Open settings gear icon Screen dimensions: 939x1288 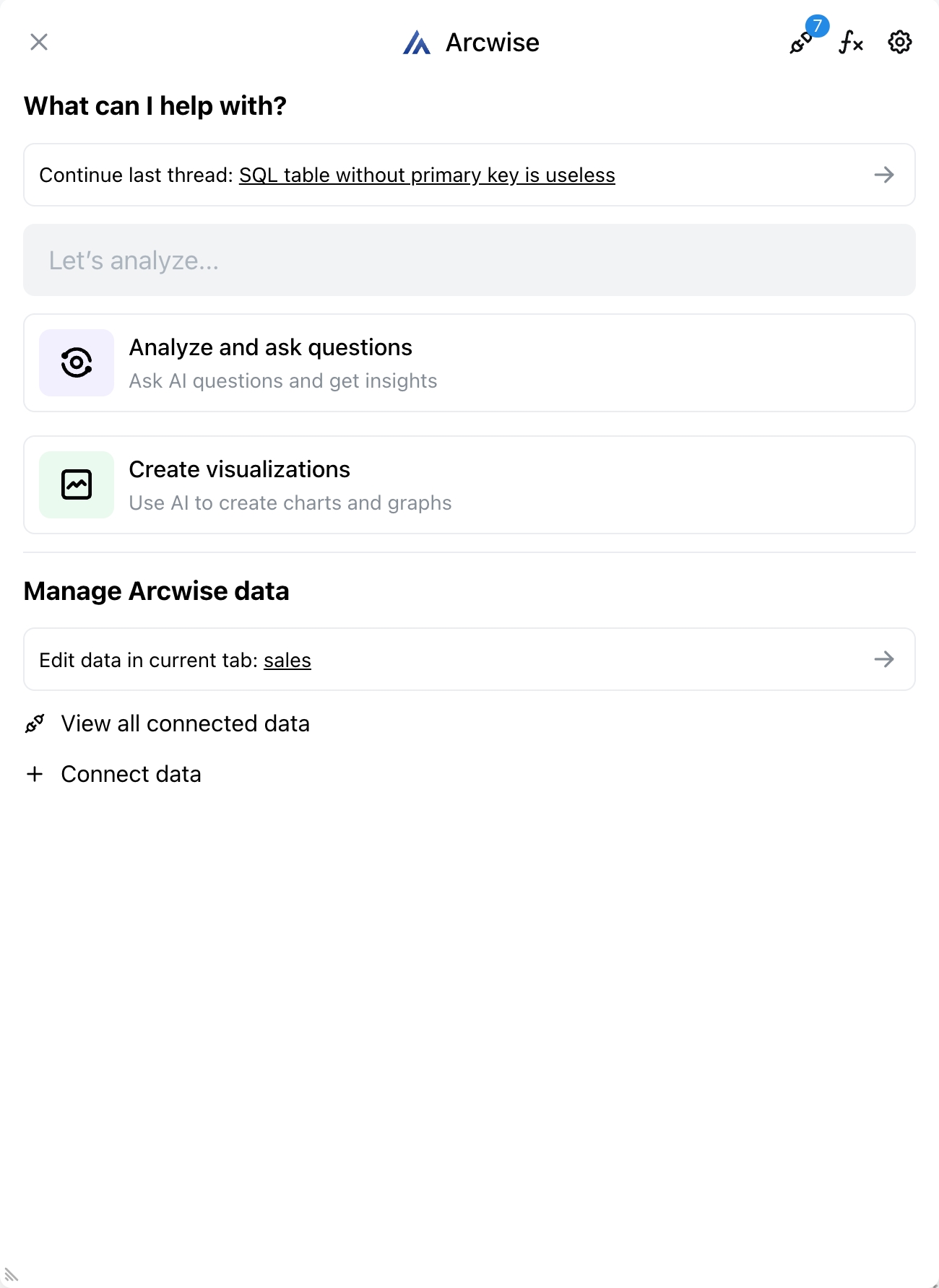[899, 43]
